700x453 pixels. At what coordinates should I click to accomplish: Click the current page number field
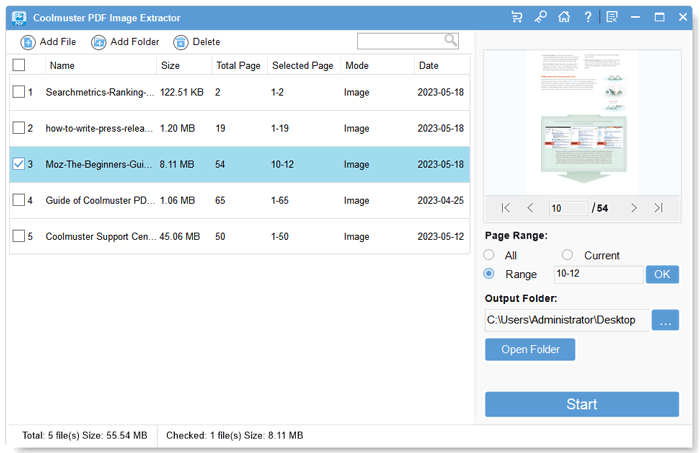click(568, 208)
